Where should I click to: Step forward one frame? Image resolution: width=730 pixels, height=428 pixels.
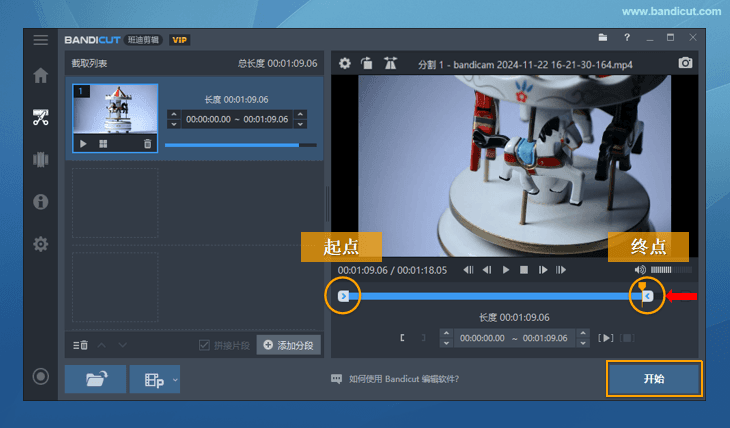[542, 270]
